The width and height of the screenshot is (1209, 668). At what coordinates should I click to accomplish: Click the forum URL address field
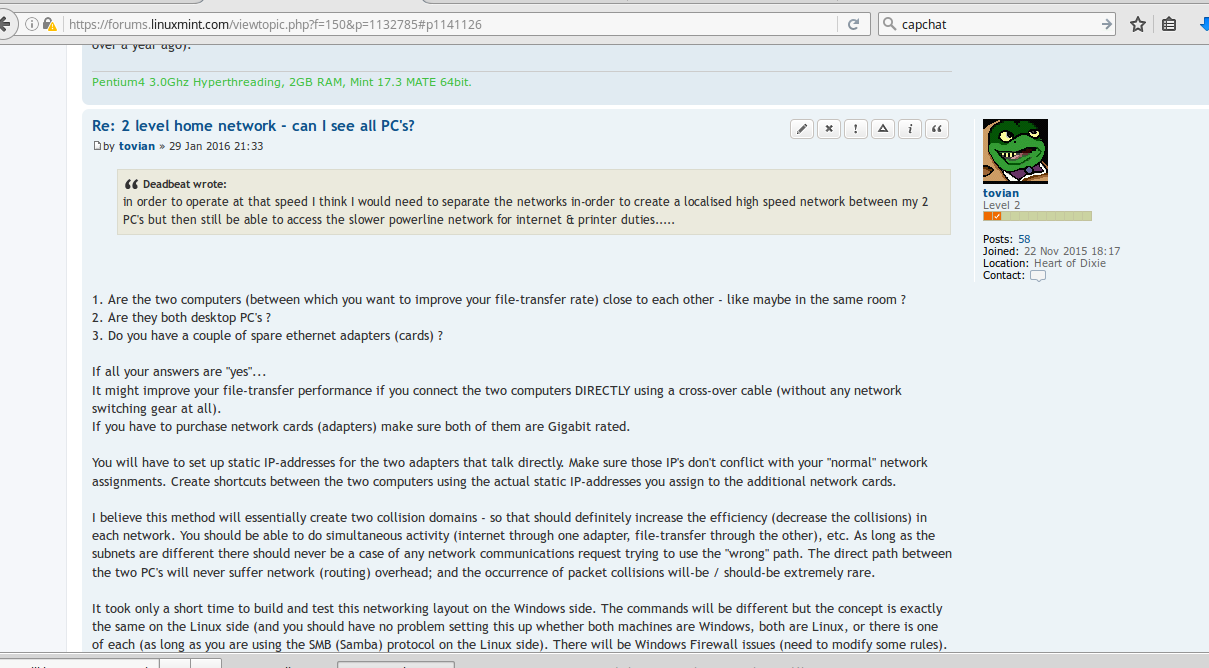[452, 24]
